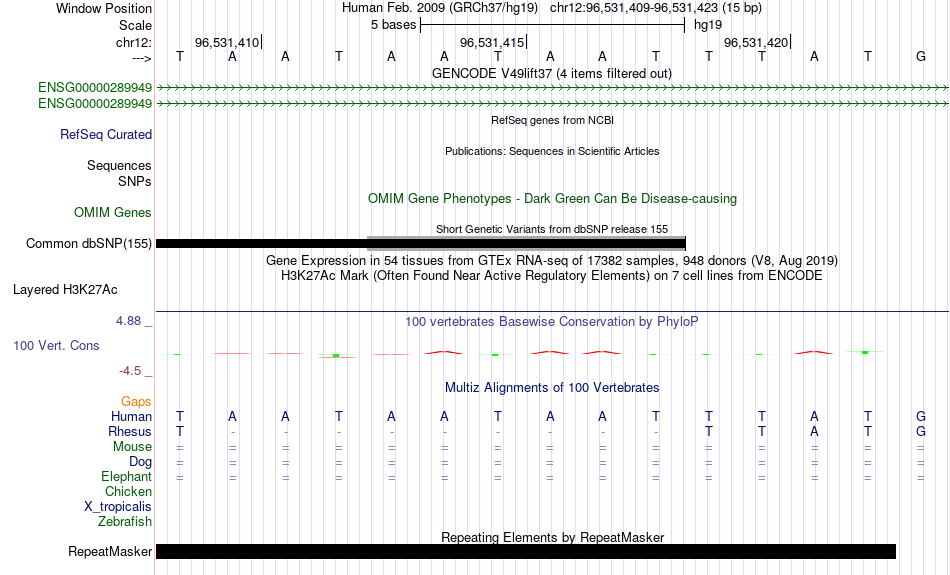
Task: Click the GTEx Gene Expression title line
Action: pos(552,261)
